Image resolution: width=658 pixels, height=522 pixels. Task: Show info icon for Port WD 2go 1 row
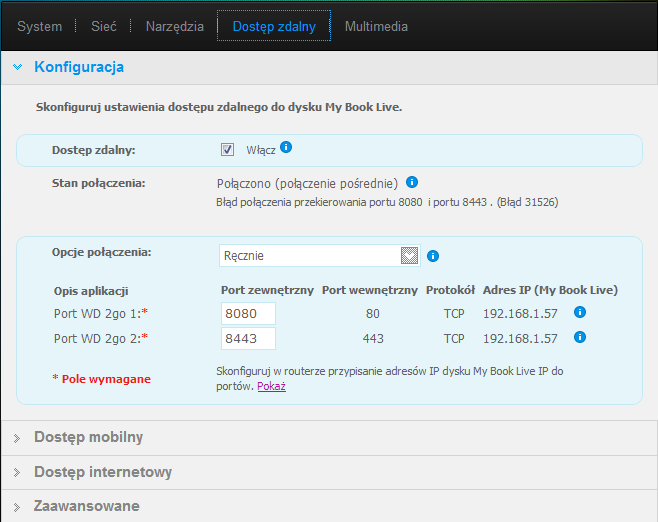tap(580, 312)
